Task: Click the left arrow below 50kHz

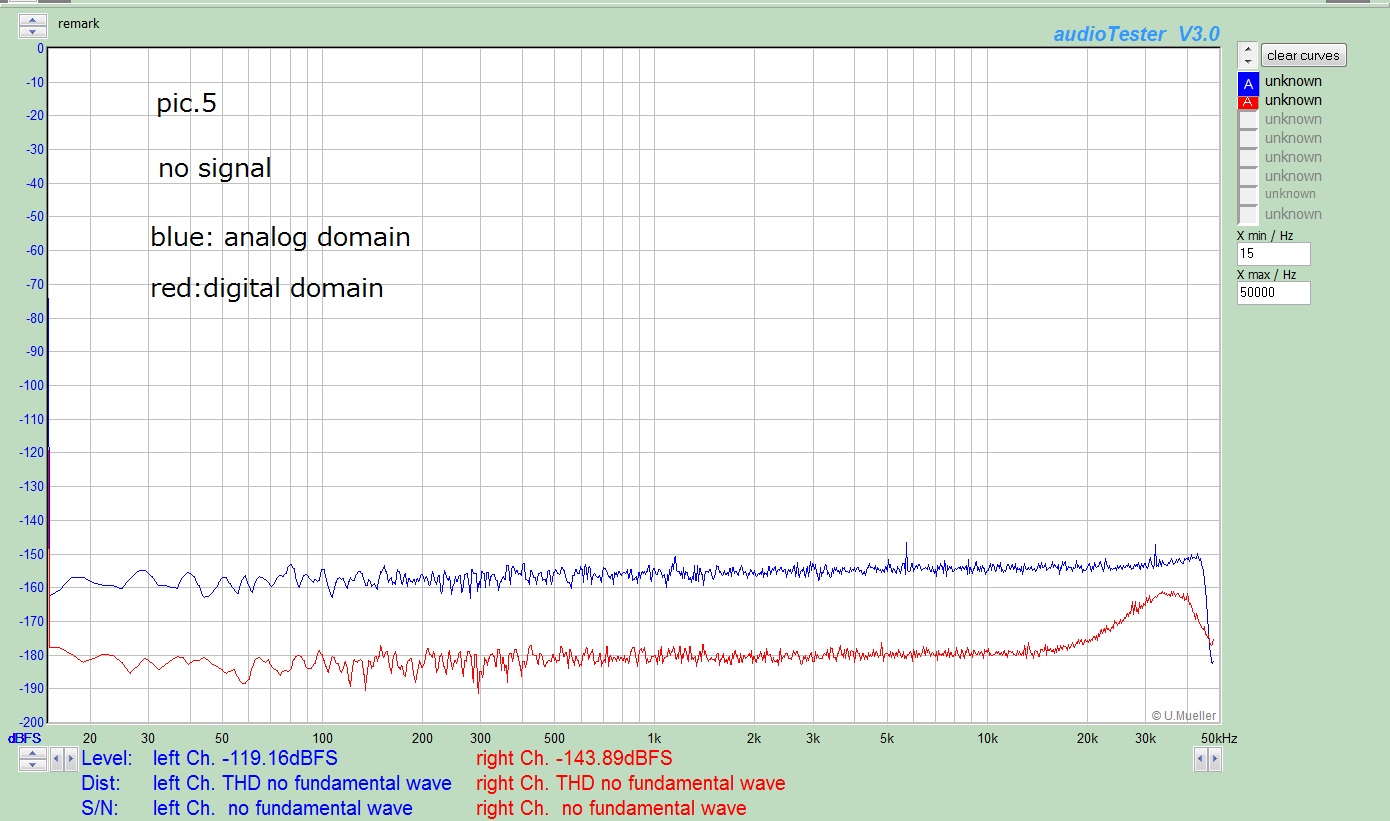Action: (1201, 759)
